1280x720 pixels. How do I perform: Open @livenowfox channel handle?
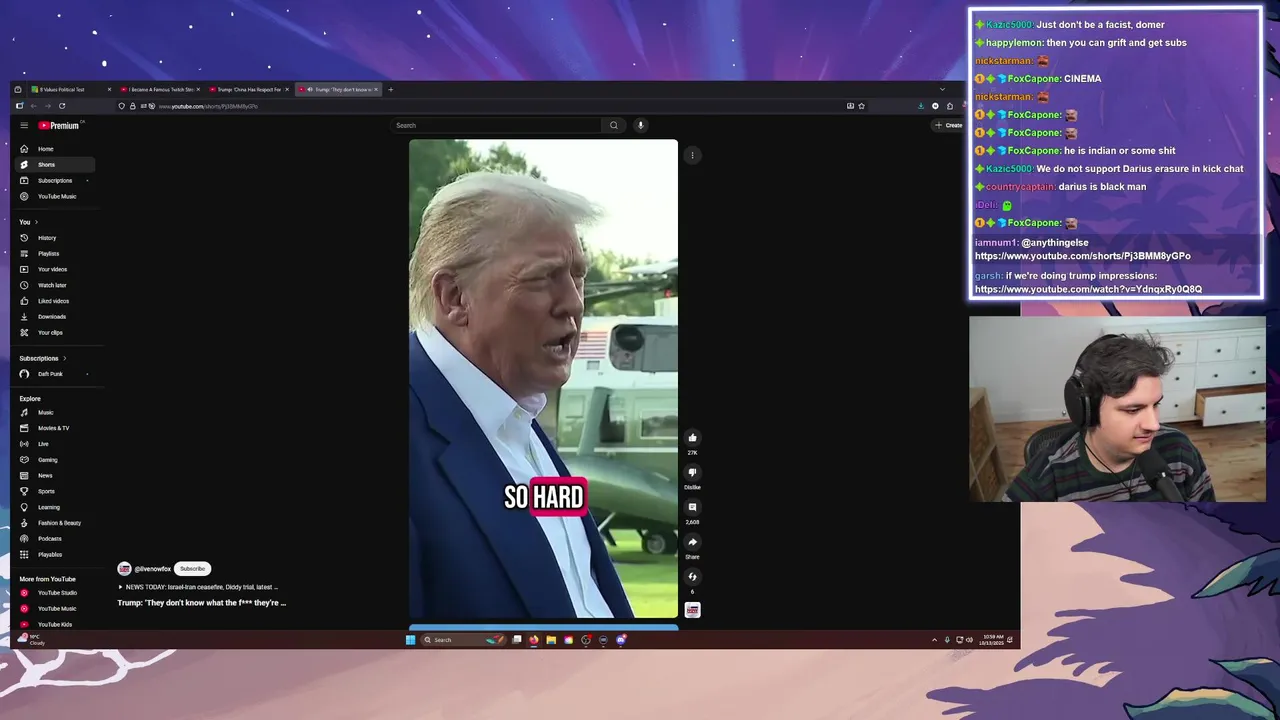[153, 569]
